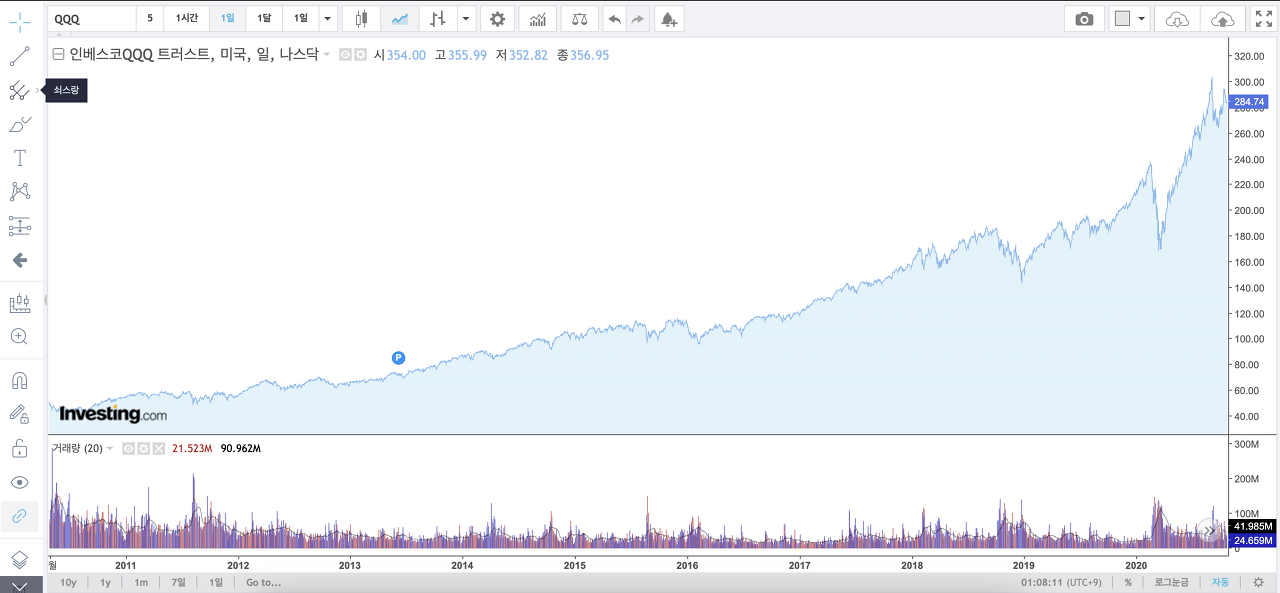The image size is (1280, 593).
Task: Jump to latest bar double-arrow button
Action: (x=1211, y=530)
